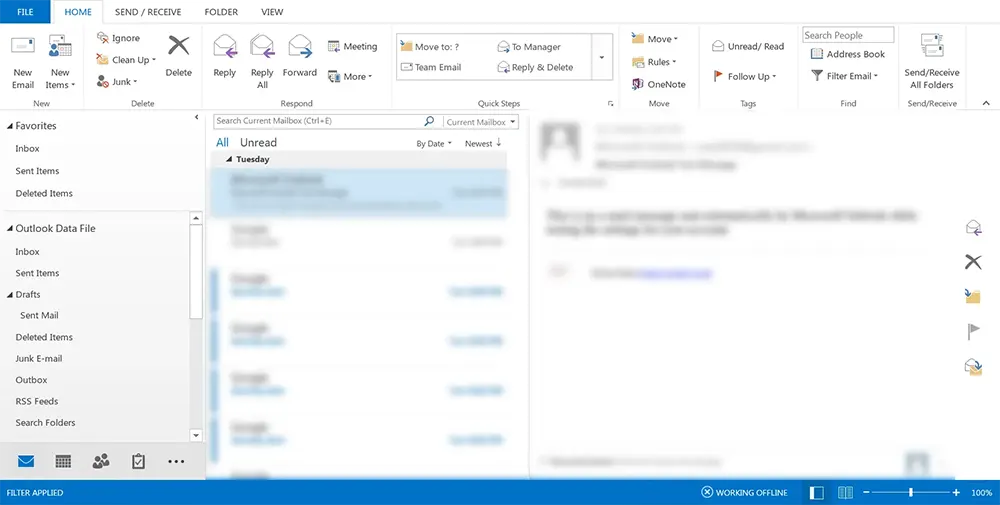
Task: Reply with a Meeting
Action: click(352, 47)
